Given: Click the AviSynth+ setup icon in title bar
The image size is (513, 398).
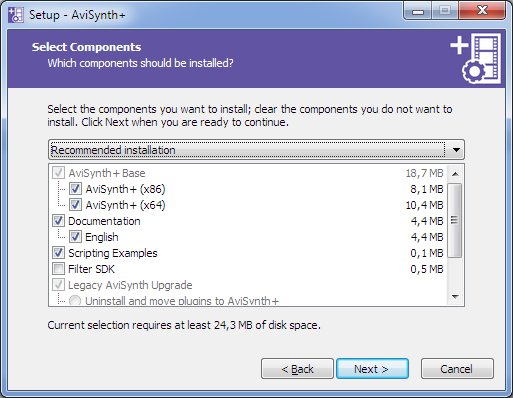Looking at the screenshot, I should coord(16,15).
